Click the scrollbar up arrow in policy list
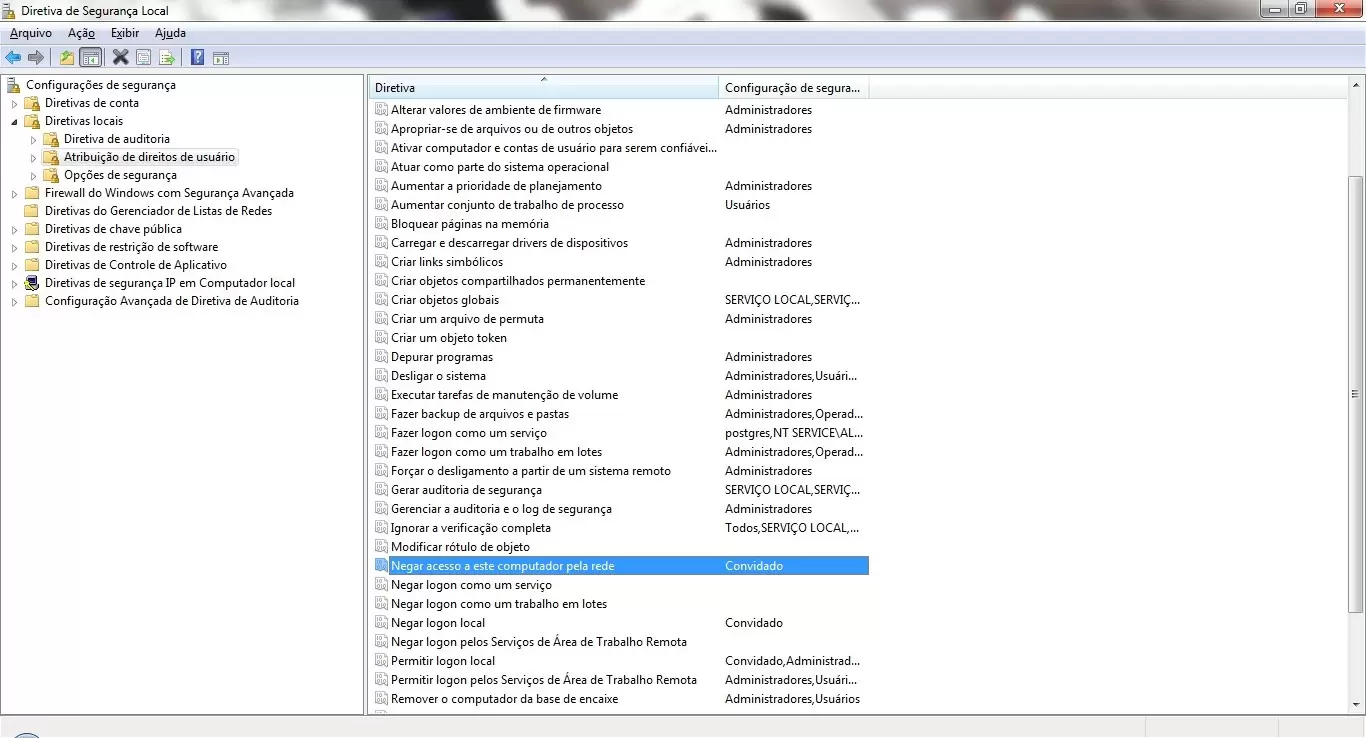 coord(1355,87)
